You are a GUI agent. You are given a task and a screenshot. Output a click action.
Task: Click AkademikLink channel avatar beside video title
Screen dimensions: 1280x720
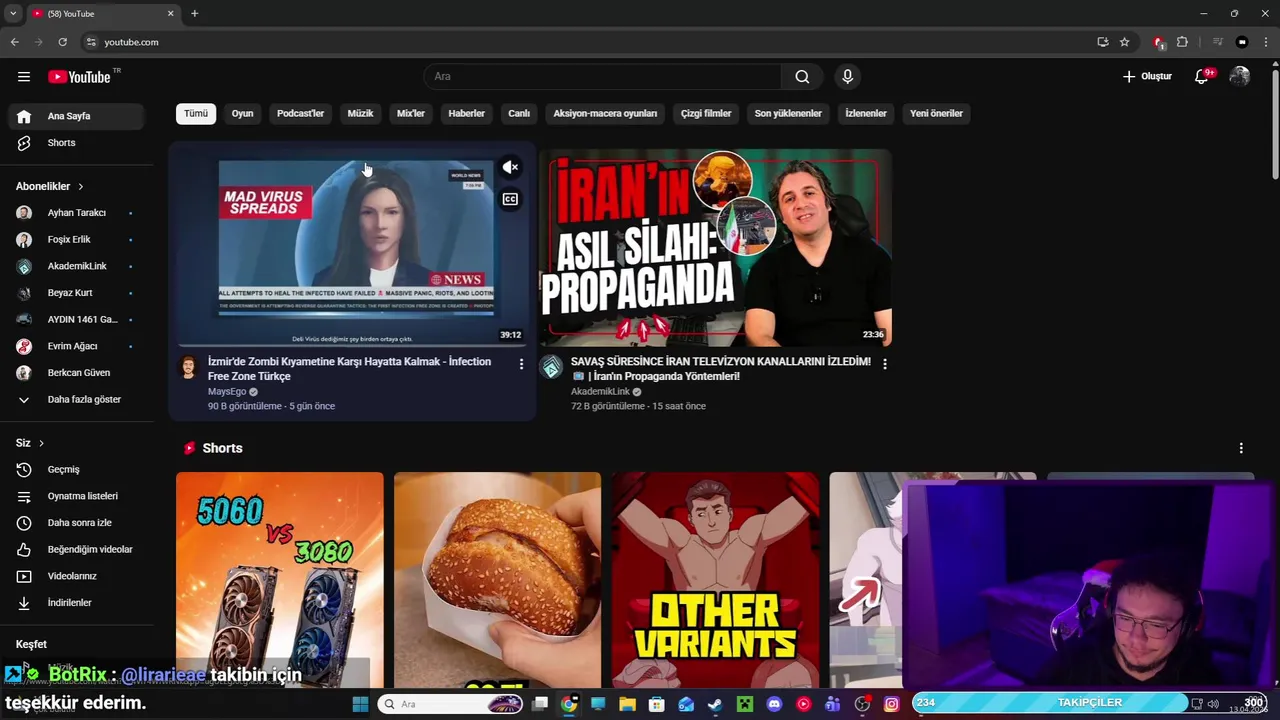(x=551, y=366)
